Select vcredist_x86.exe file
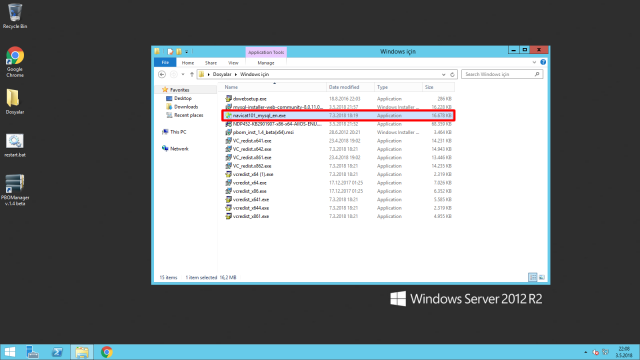This screenshot has height=360, width=640. click(x=338, y=191)
